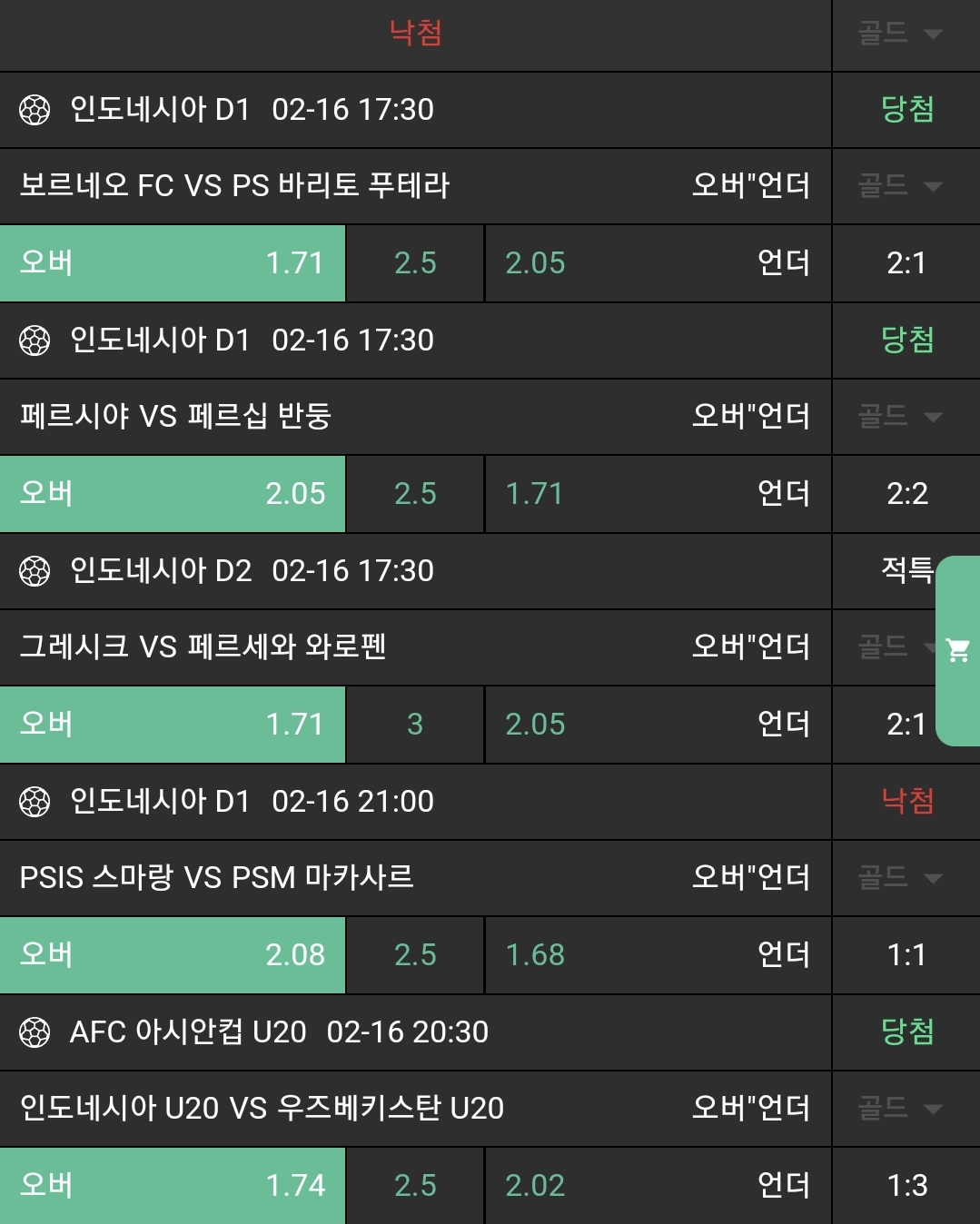Click soccer ball icon for Persija match

(x=35, y=341)
